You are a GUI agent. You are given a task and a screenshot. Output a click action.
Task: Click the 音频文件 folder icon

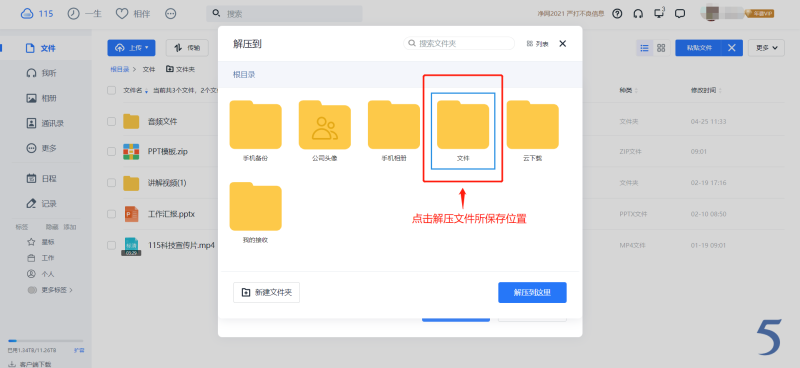(131, 121)
